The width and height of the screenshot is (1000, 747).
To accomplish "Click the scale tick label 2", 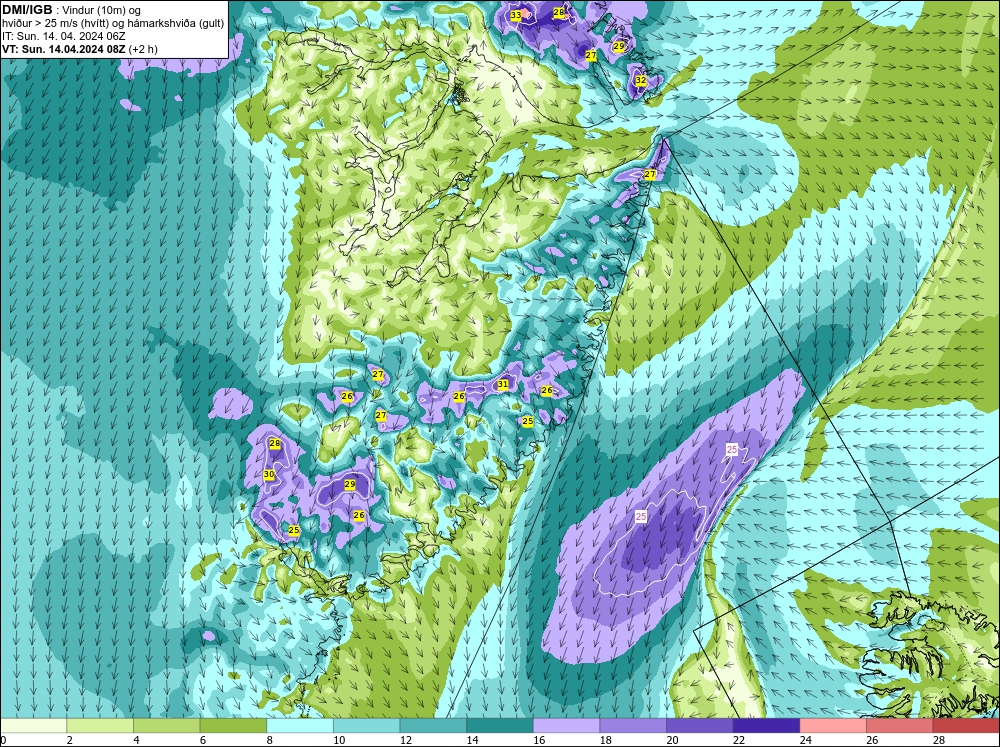I will 70,740.
